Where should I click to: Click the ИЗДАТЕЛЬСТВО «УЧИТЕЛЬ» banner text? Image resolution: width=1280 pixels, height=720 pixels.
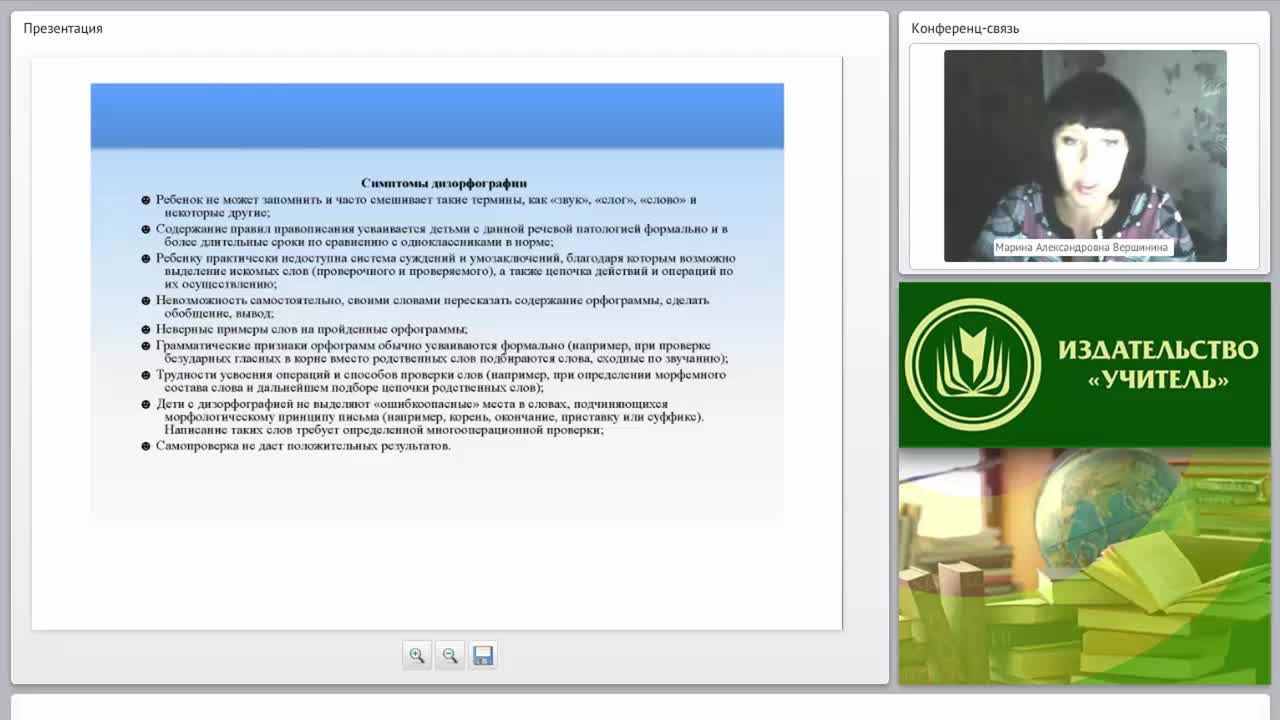coord(1158,364)
